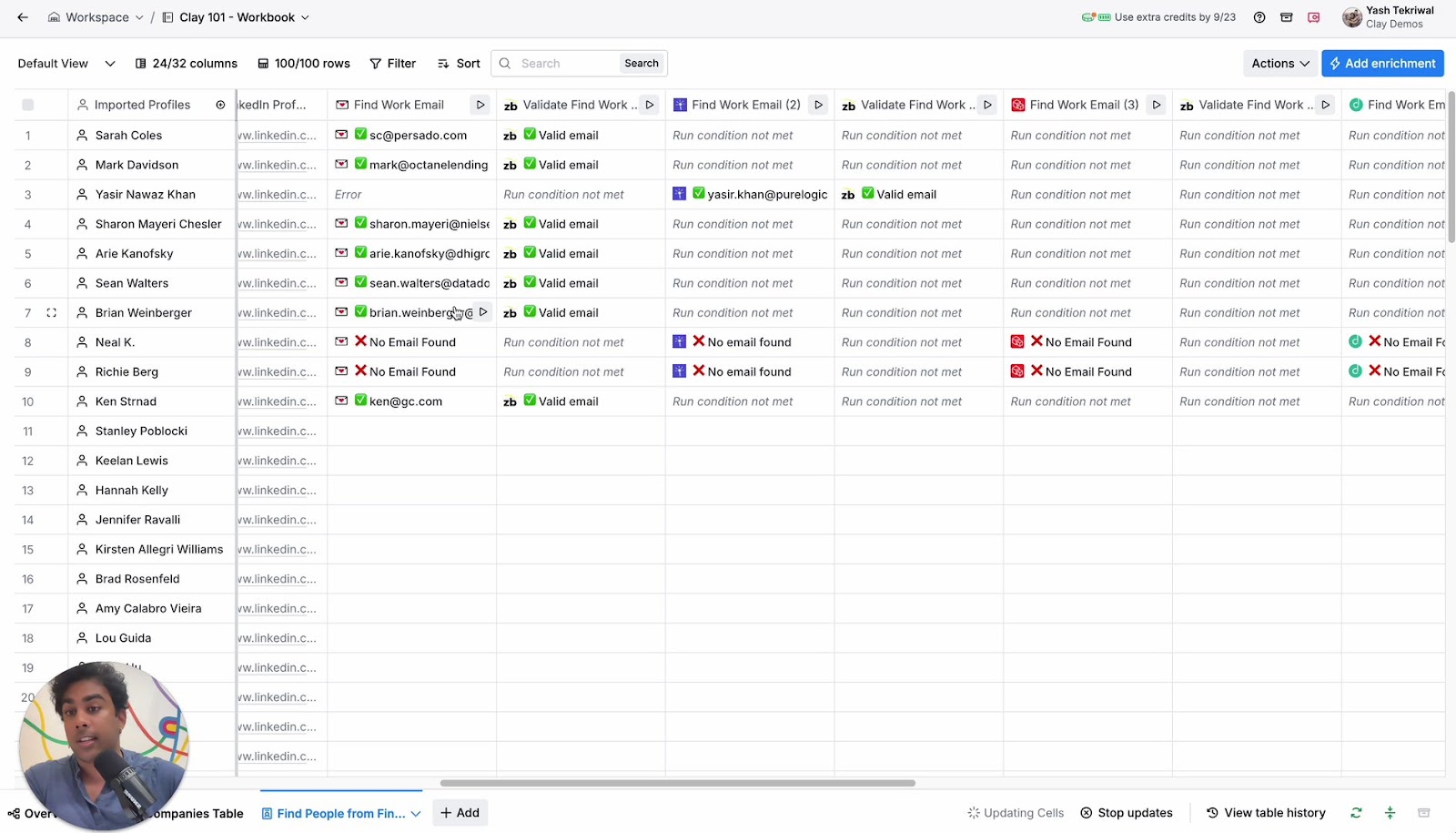Open the Filter panel

[392, 63]
